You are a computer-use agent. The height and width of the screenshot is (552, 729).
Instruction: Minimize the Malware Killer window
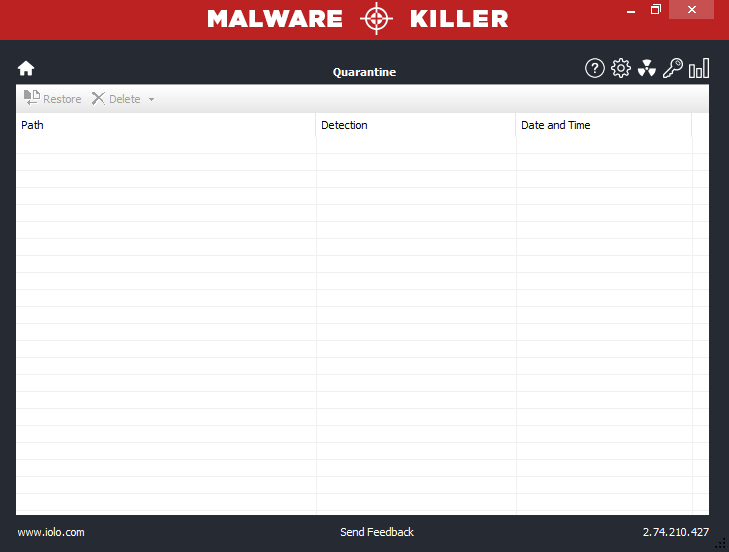point(631,10)
